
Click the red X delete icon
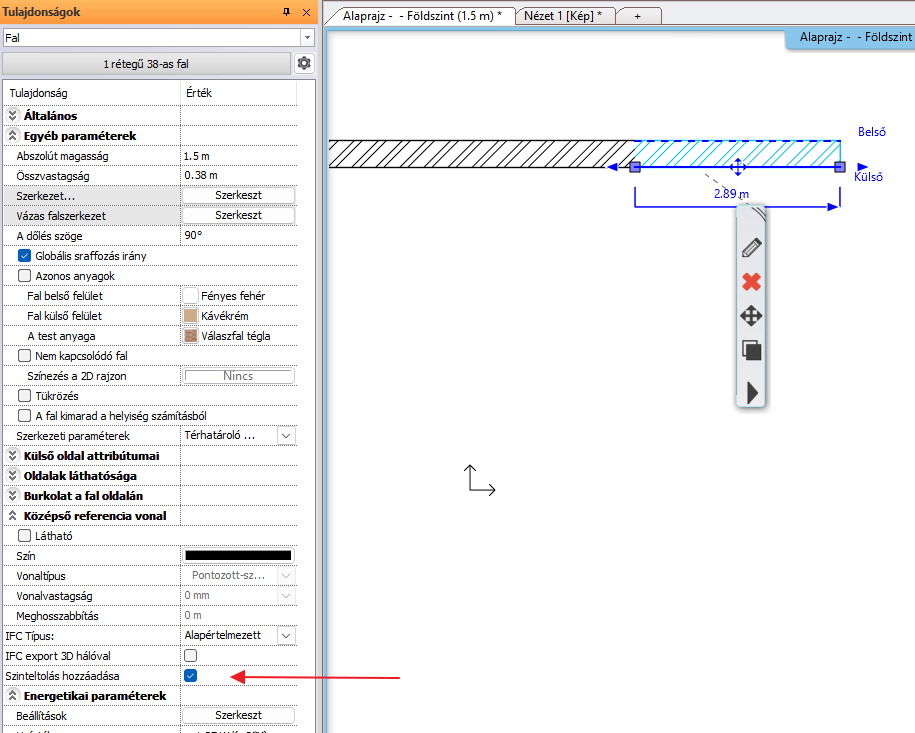click(x=752, y=282)
